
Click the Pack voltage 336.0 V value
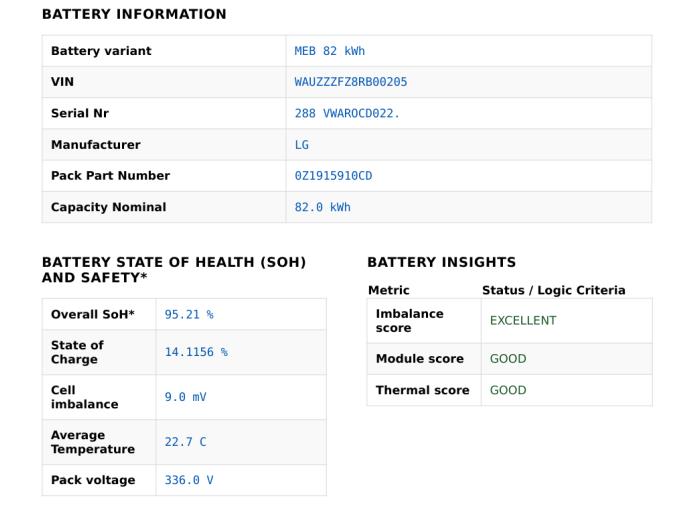[189, 480]
